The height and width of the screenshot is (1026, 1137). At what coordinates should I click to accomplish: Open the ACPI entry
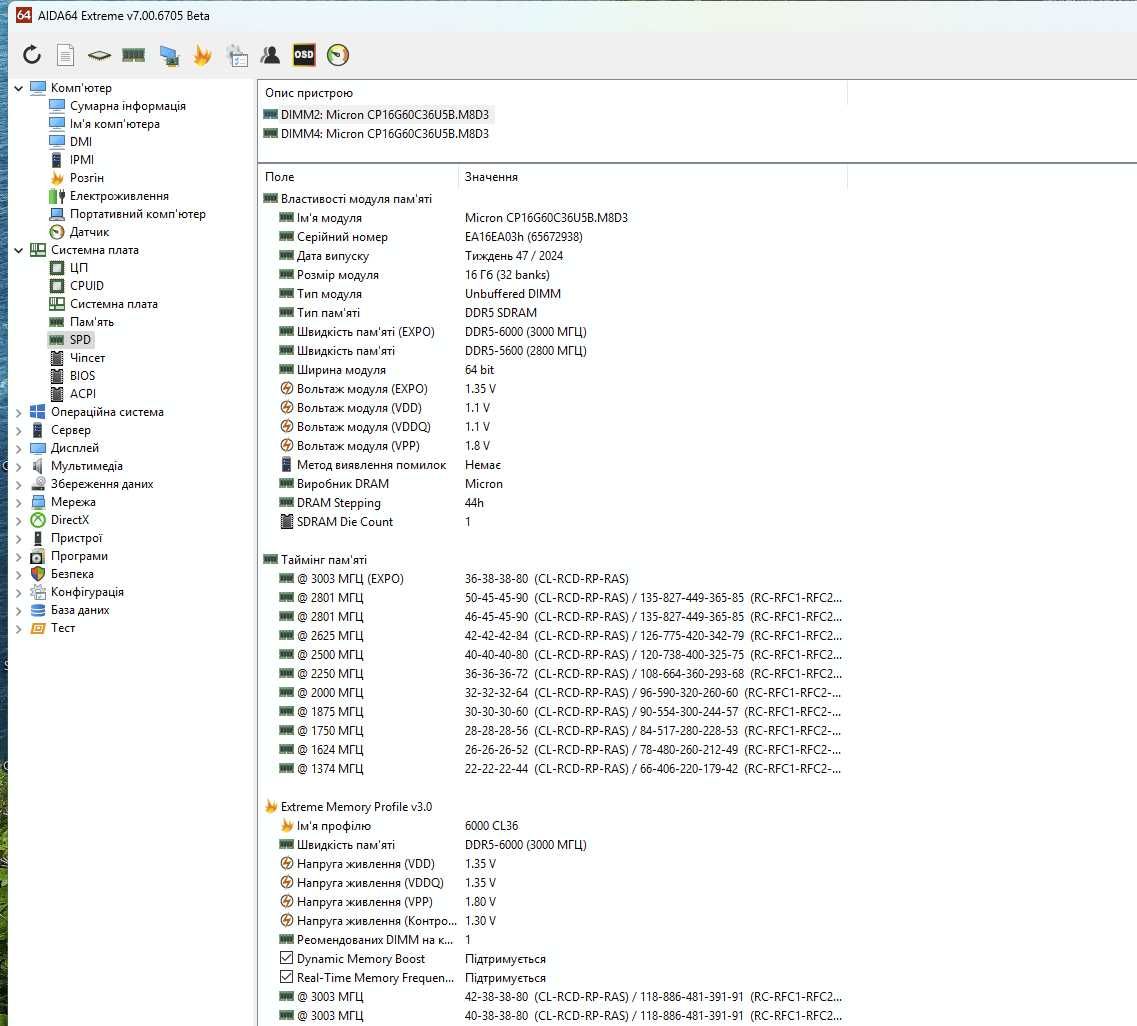83,394
